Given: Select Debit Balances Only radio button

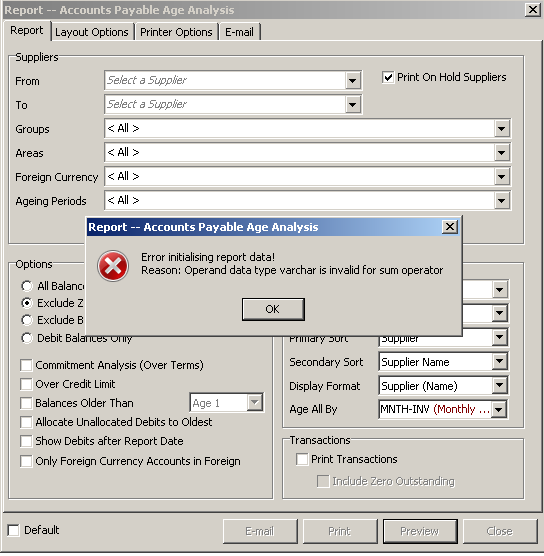Looking at the screenshot, I should click(27, 338).
